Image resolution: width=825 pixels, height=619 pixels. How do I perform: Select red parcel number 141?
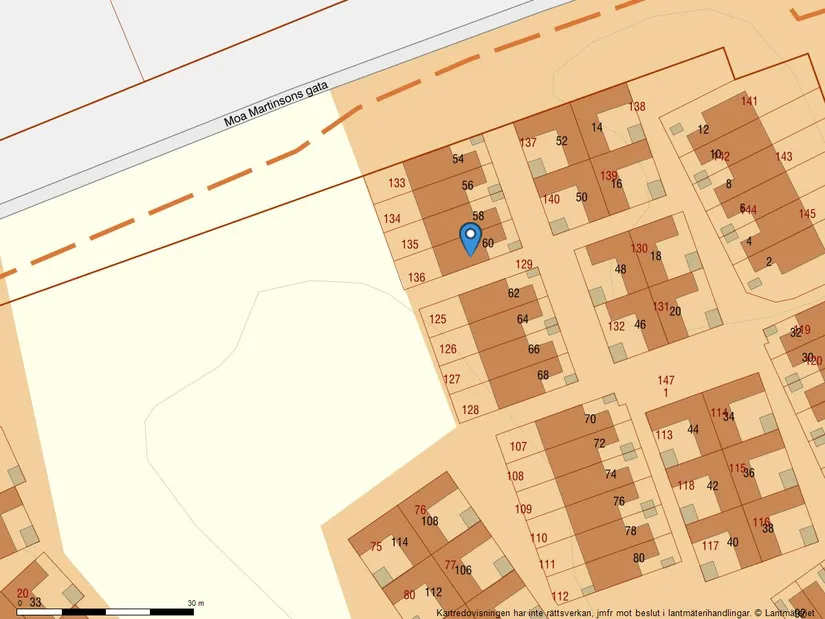pyautogui.click(x=749, y=101)
